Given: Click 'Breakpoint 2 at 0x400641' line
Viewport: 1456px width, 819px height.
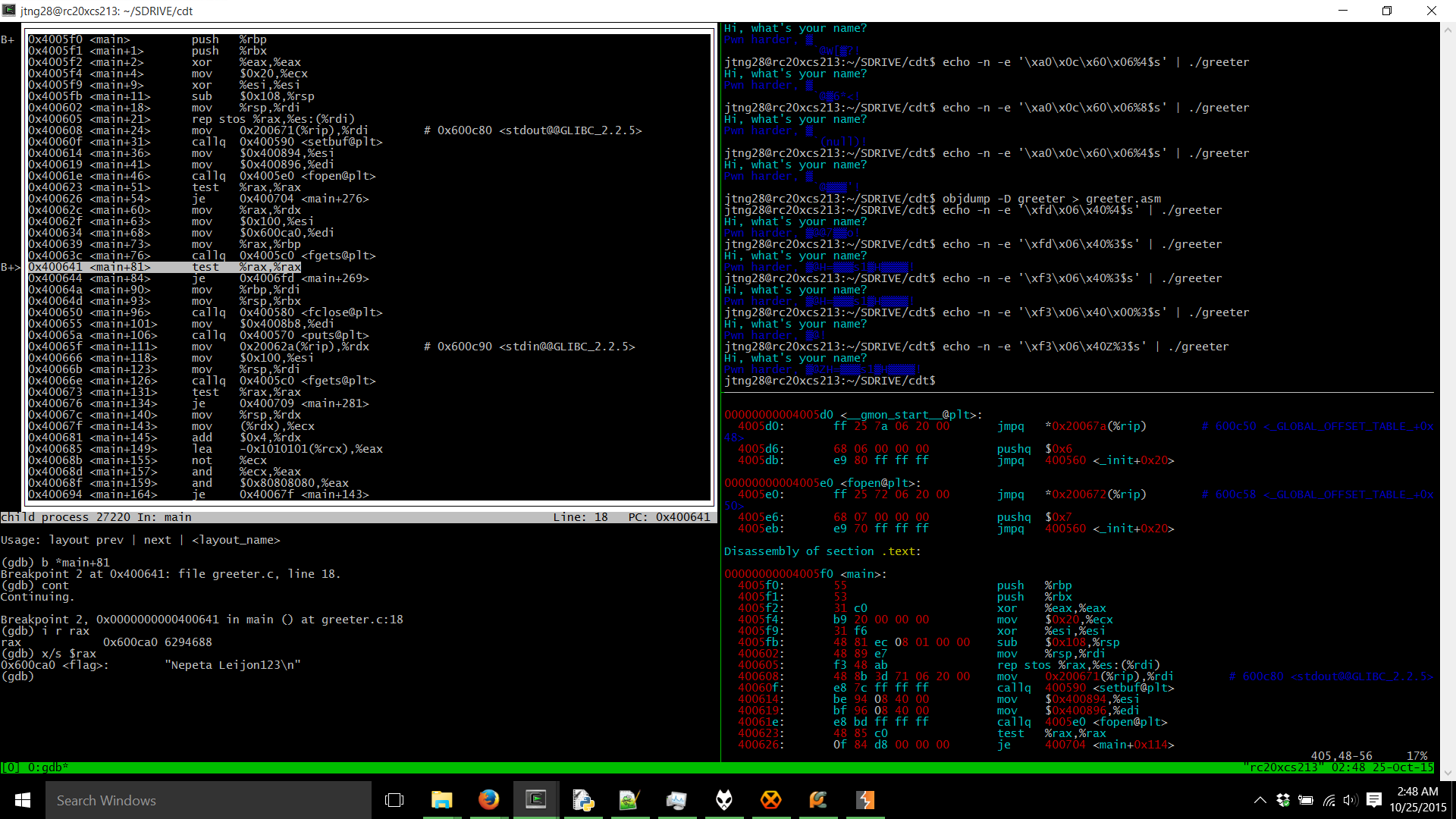Looking at the screenshot, I should 171,574.
